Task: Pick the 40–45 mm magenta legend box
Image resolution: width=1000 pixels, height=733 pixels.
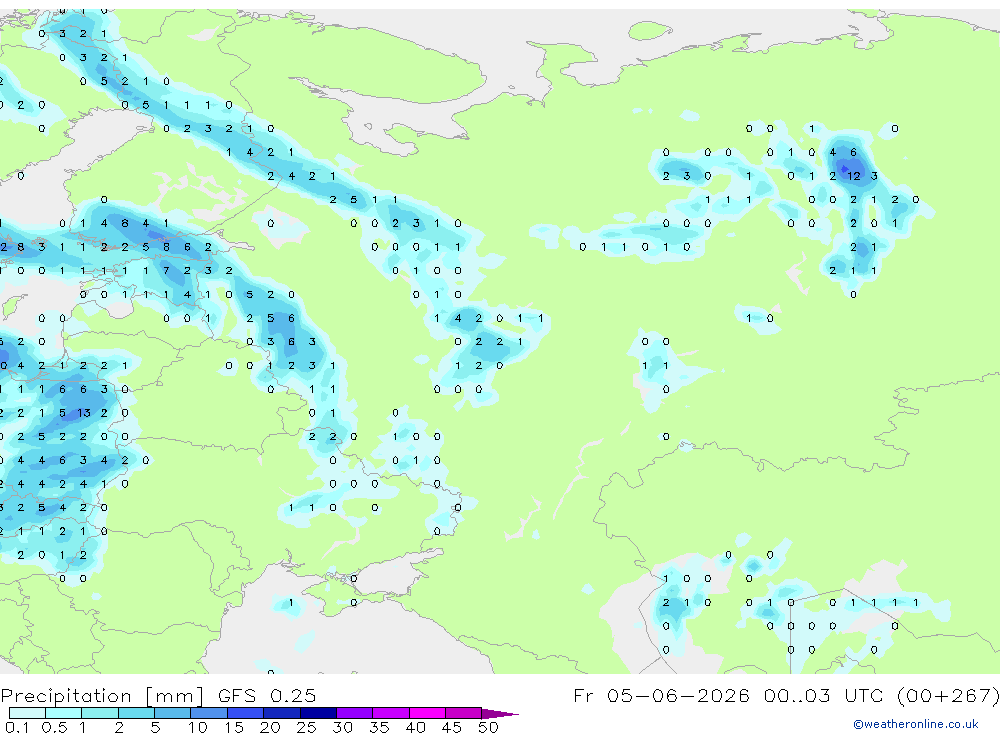Action: coord(427,713)
